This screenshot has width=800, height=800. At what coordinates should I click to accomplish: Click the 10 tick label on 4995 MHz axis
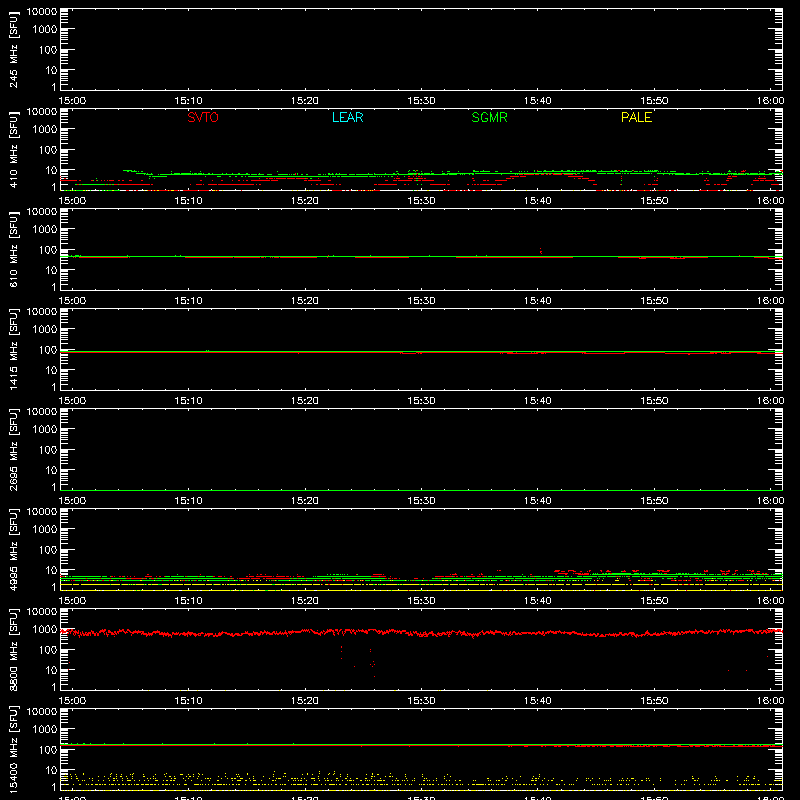point(52,570)
